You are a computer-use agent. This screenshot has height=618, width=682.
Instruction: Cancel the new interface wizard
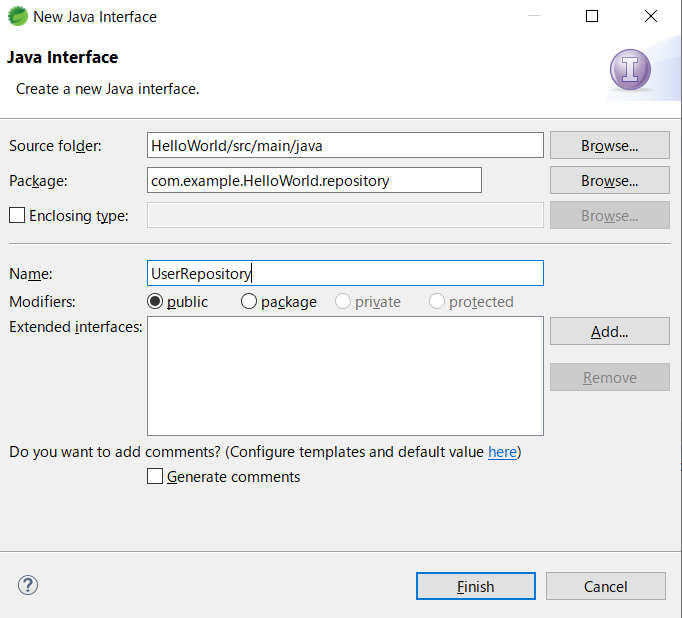coord(605,586)
